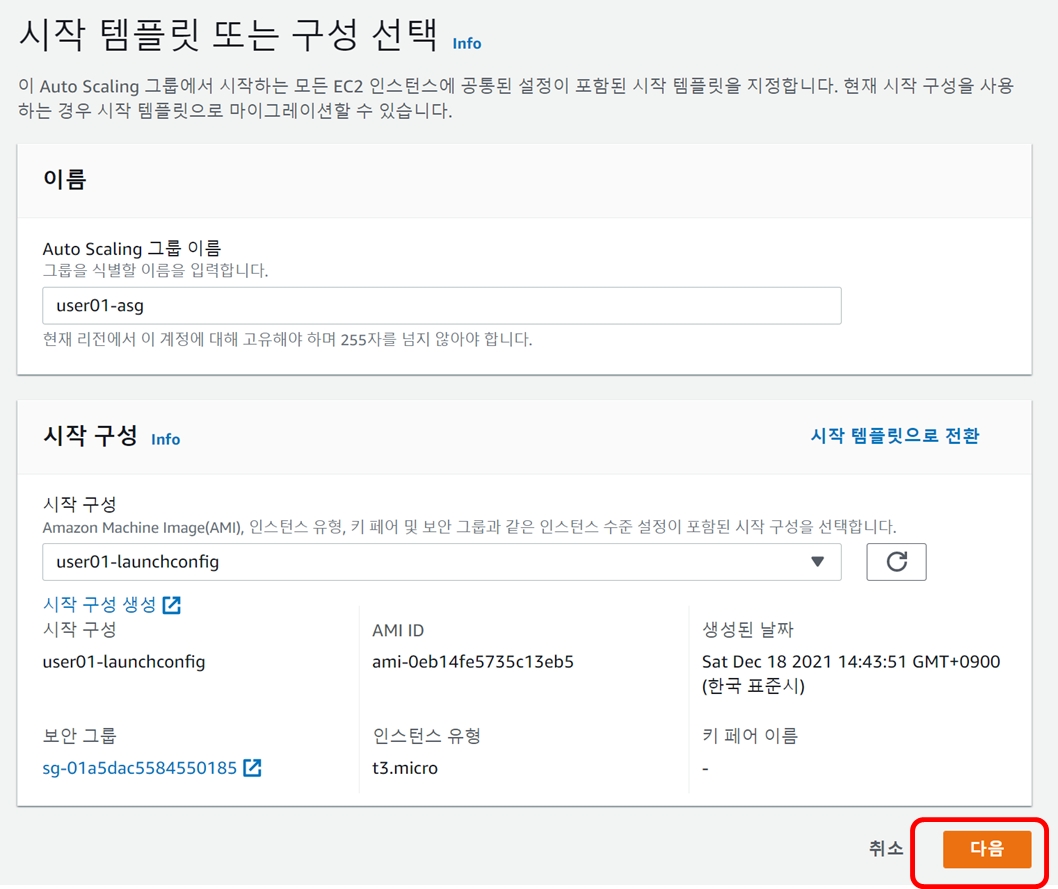Click the 키 페어 이름 label

pyautogui.click(x=750, y=736)
